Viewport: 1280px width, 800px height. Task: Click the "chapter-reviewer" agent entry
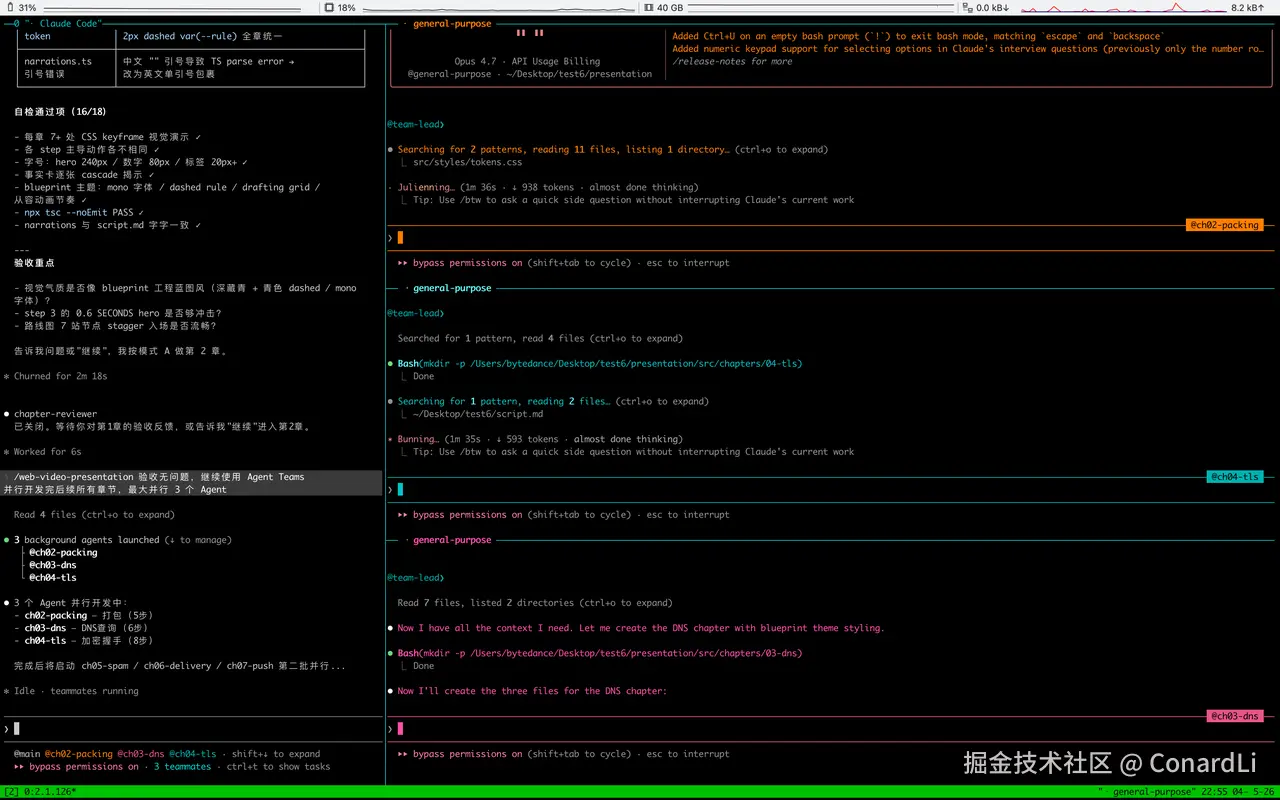tap(55, 414)
